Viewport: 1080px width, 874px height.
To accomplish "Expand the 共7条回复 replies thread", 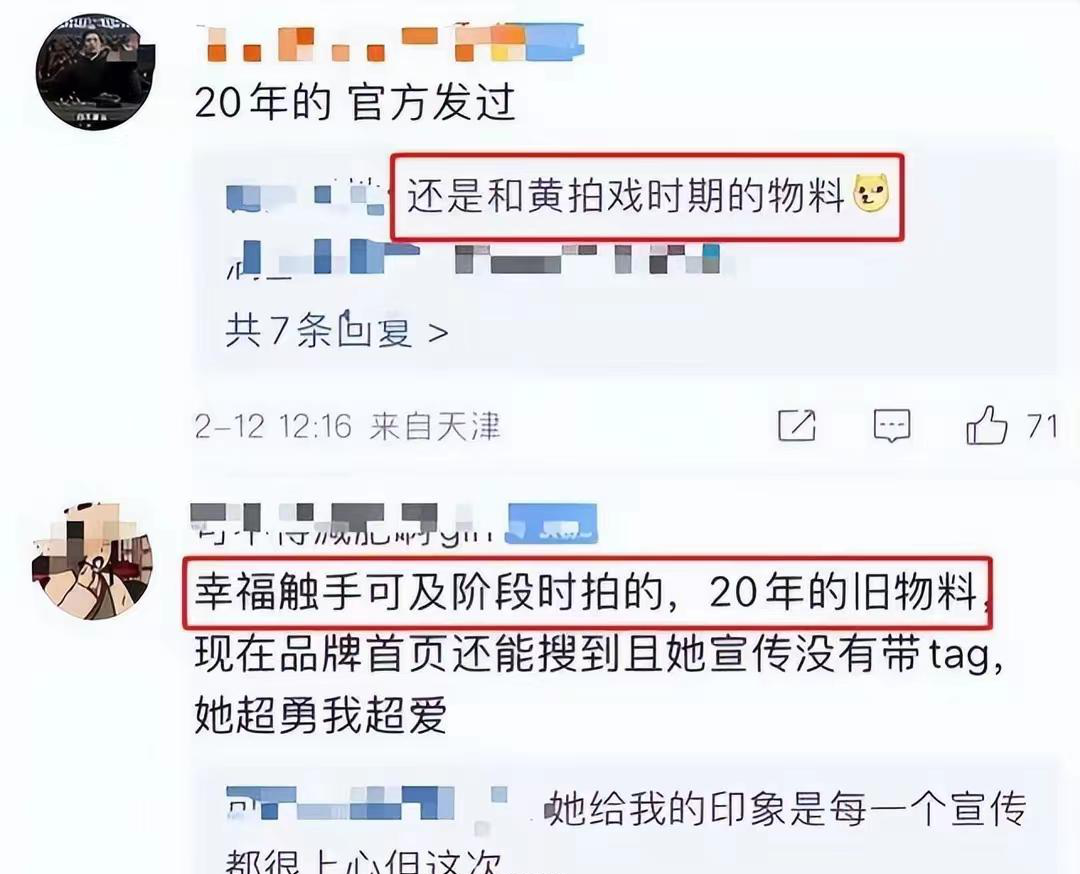I will tap(337, 332).
